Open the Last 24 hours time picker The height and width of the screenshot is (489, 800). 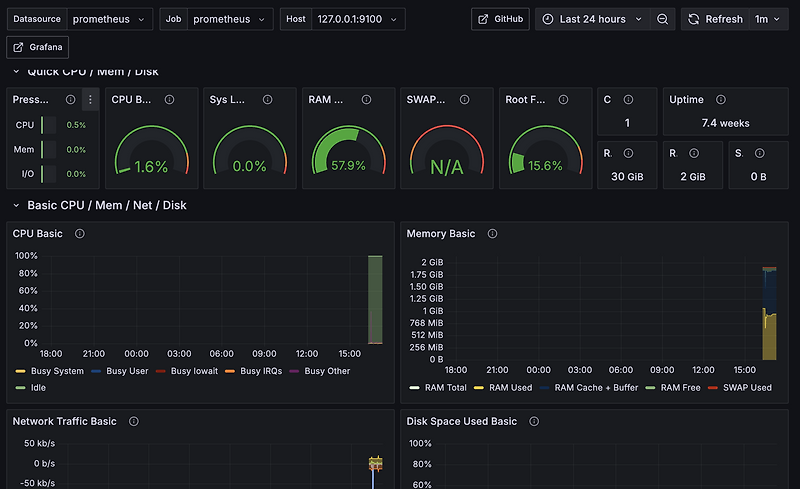592,19
